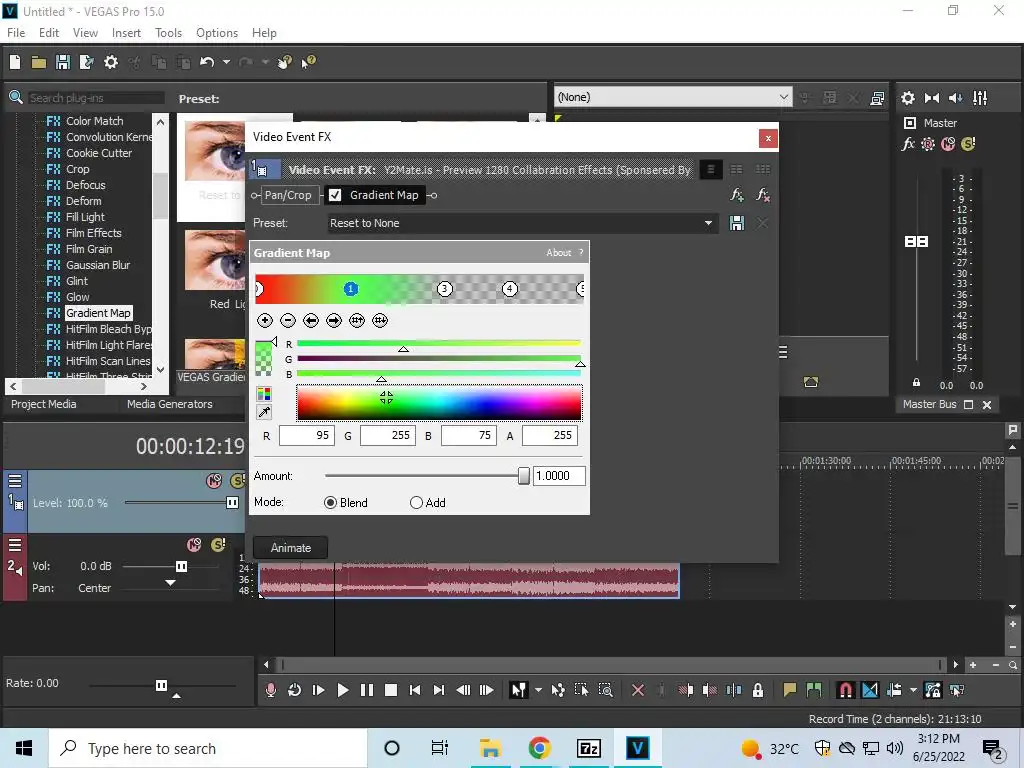Pause playback in transport bar
The width and height of the screenshot is (1024, 768).
coord(367,690)
